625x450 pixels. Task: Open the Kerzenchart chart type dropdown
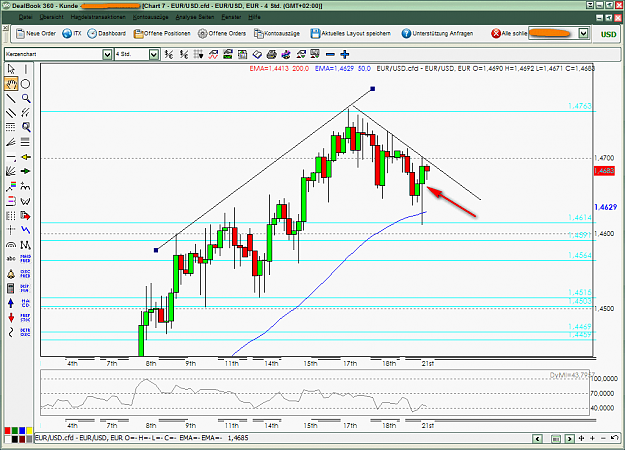(x=107, y=55)
